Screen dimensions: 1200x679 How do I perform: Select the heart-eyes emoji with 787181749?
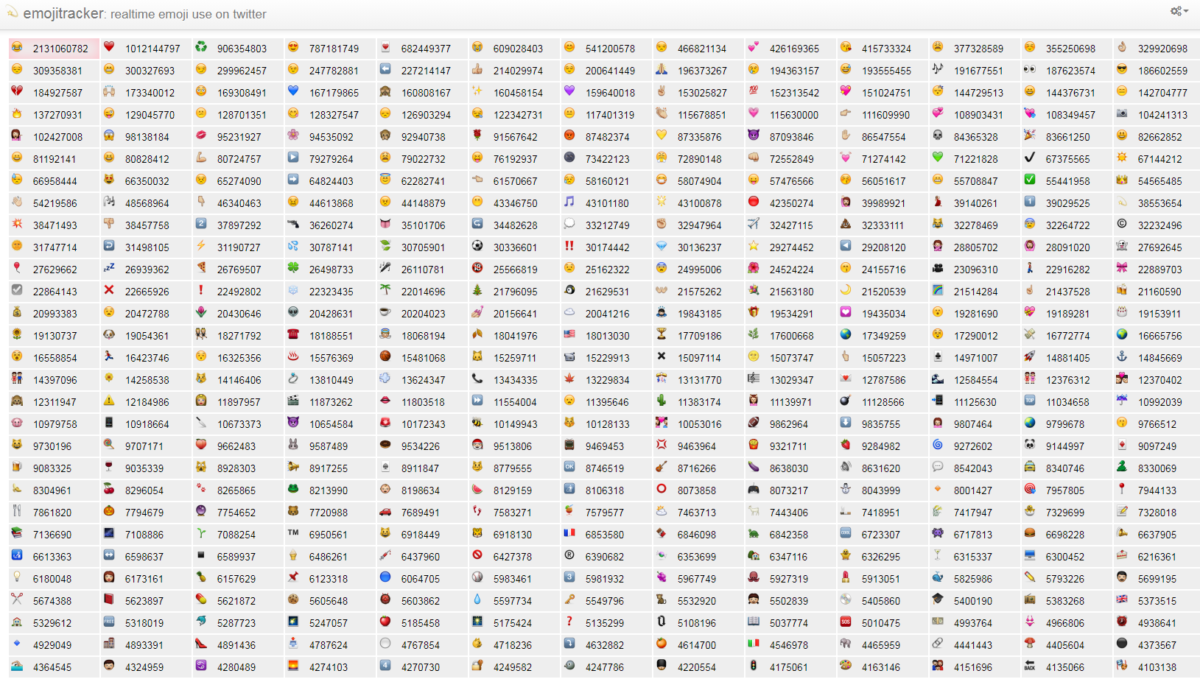click(x=293, y=48)
